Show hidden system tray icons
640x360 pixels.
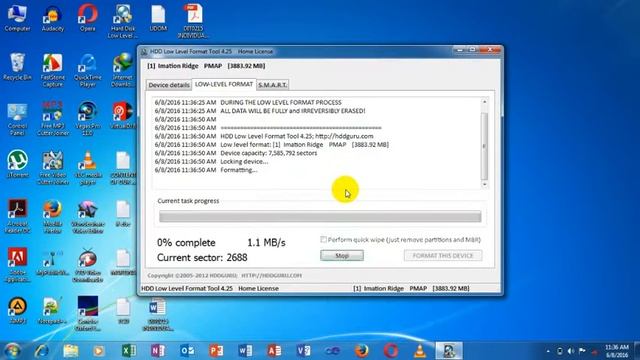(x=548, y=351)
